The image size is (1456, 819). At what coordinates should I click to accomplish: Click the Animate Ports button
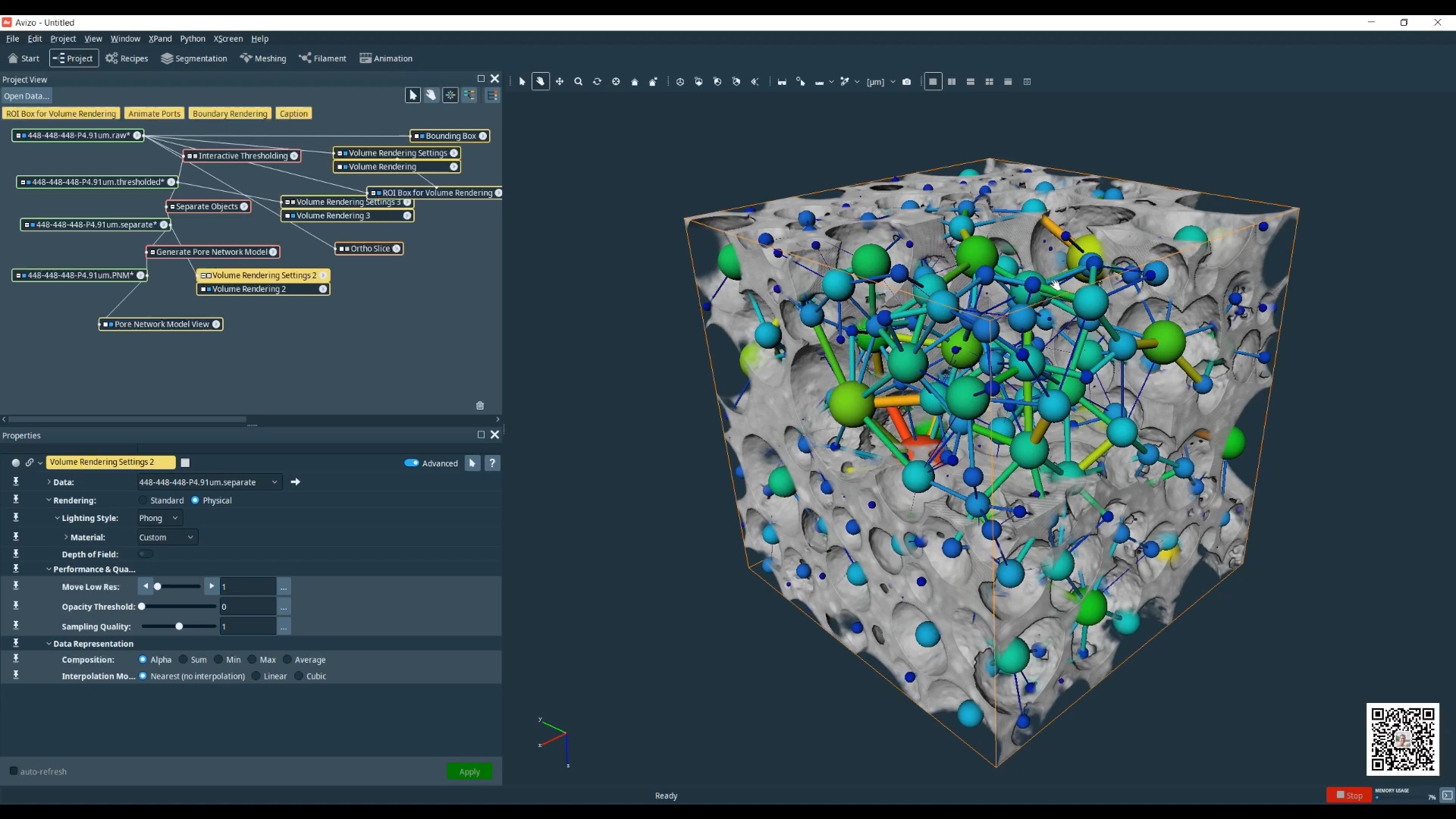(x=155, y=114)
